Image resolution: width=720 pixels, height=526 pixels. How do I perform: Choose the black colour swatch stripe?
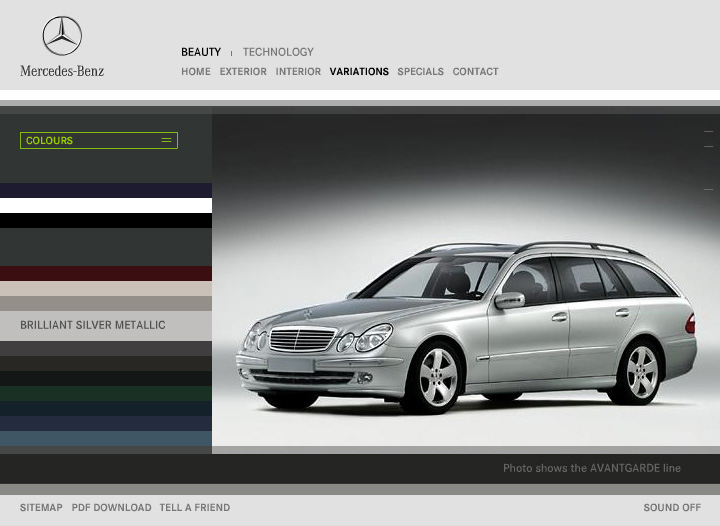tap(106, 220)
